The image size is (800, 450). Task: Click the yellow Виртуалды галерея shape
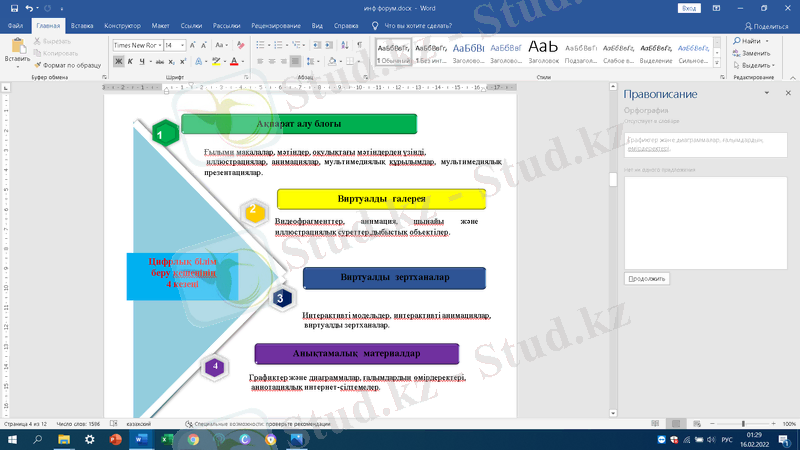click(x=381, y=199)
